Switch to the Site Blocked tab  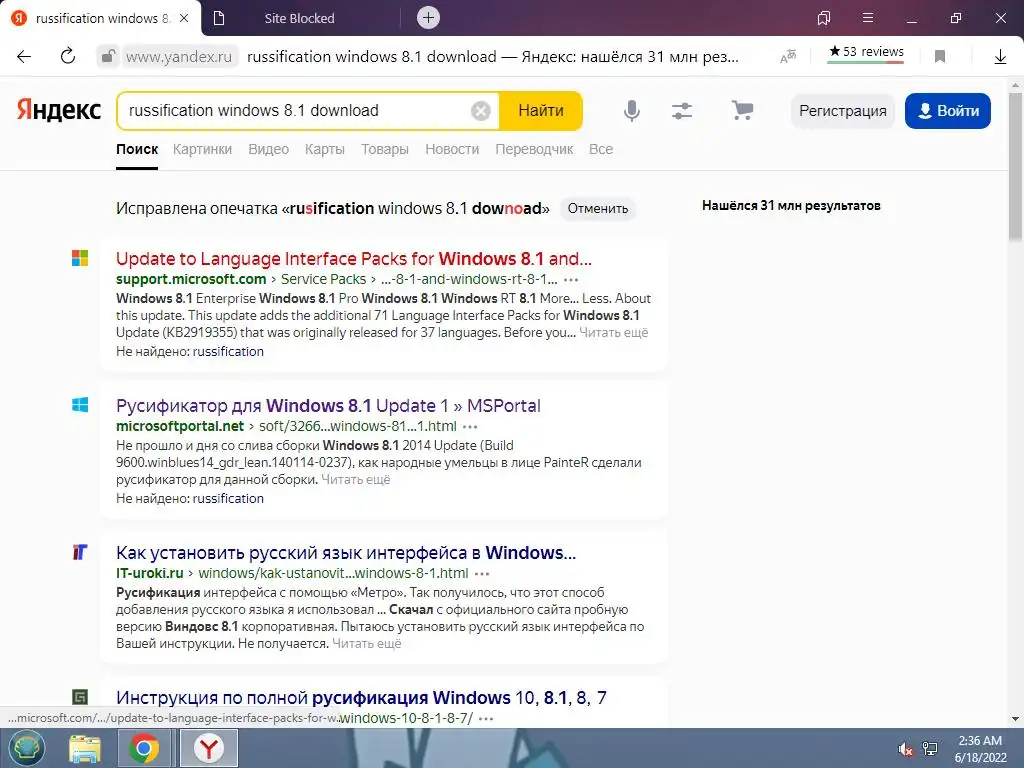tap(299, 18)
